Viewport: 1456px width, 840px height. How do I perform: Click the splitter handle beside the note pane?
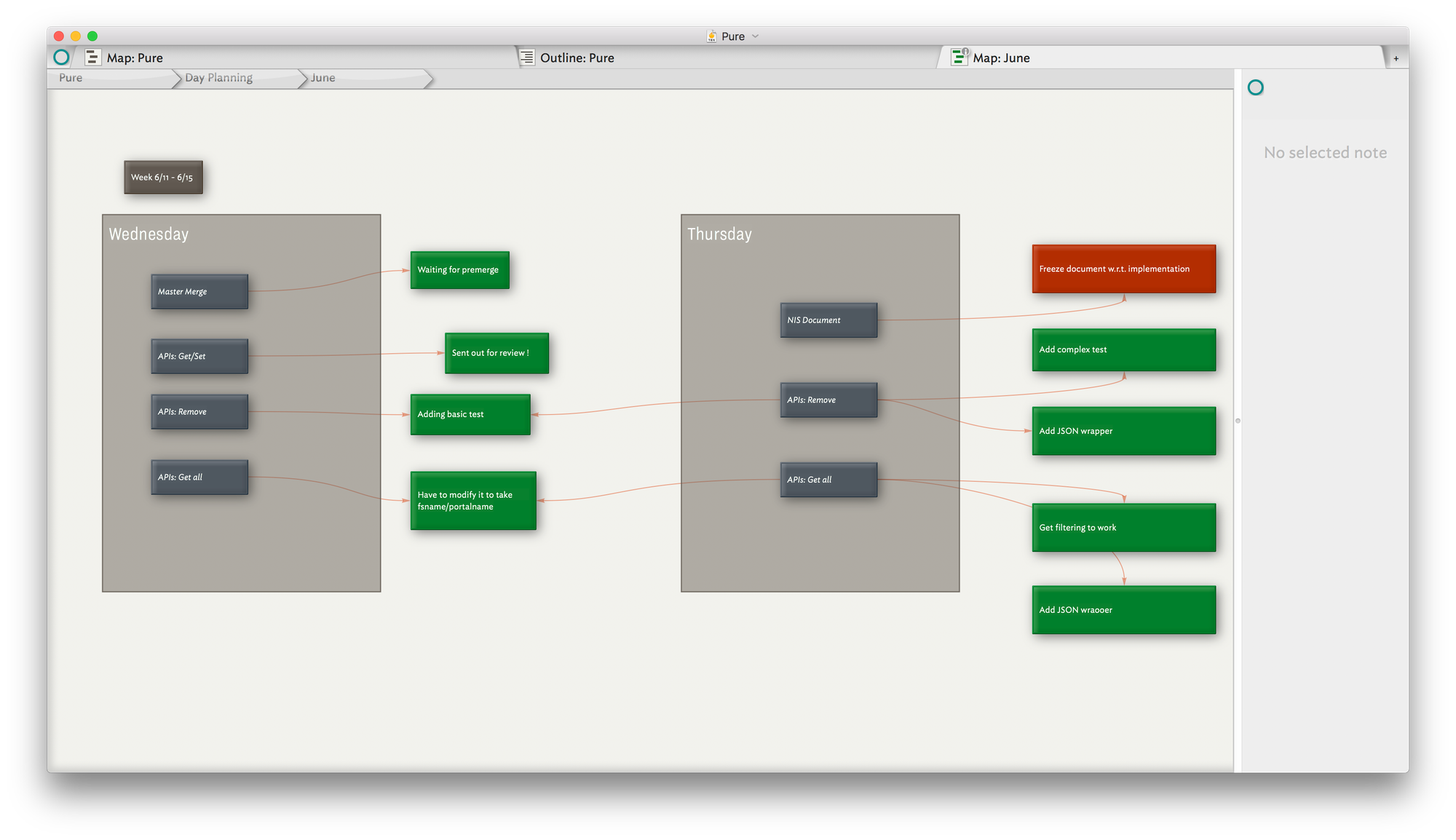pos(1237,421)
